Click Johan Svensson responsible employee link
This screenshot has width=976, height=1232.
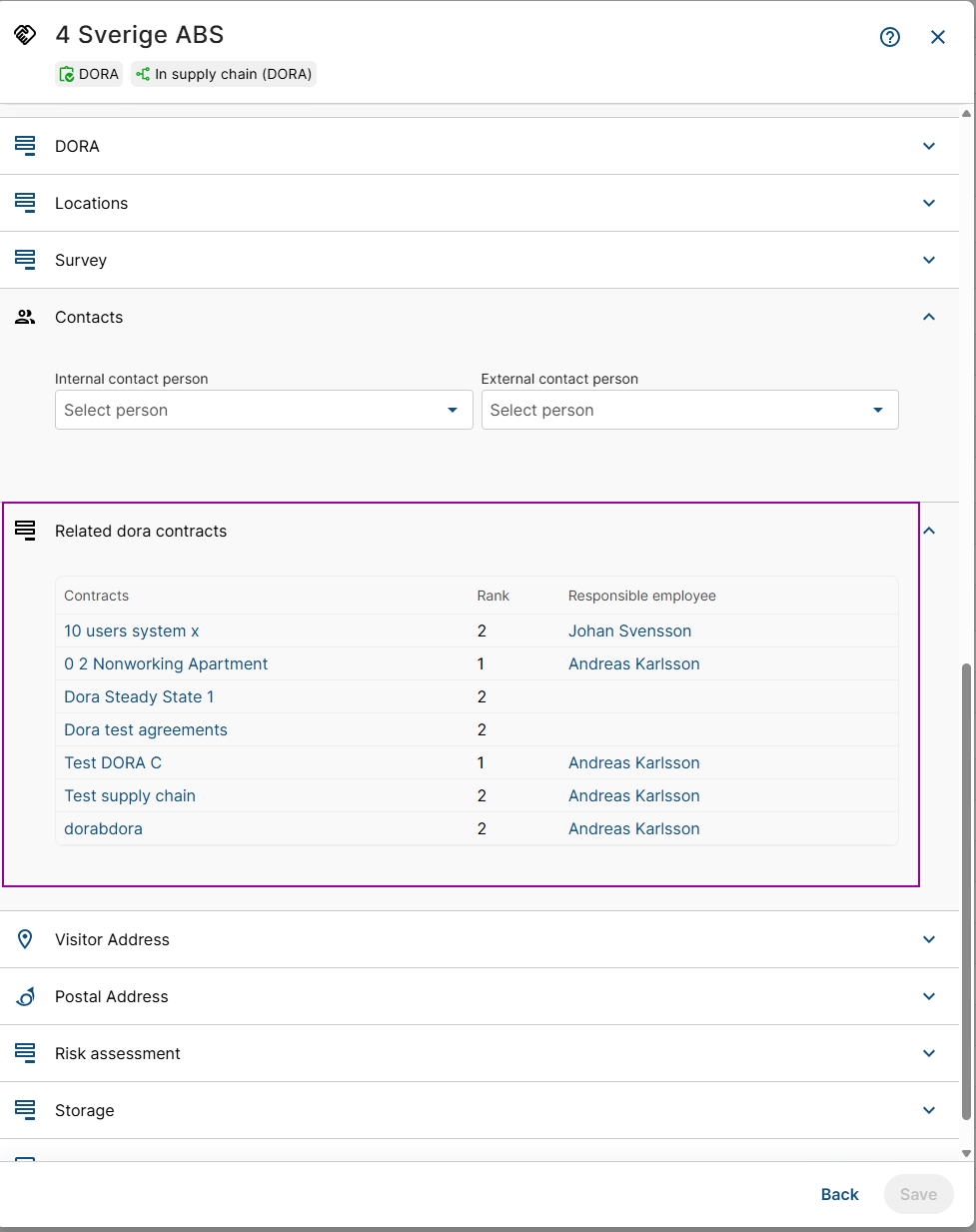coord(629,630)
